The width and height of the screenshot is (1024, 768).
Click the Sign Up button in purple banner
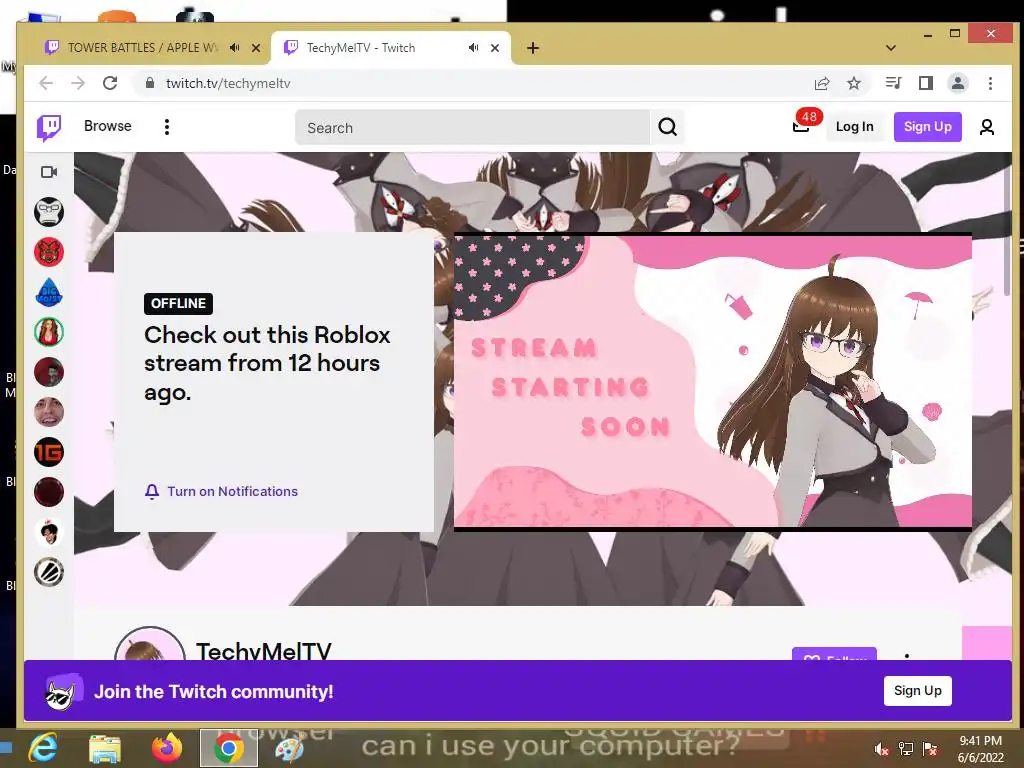coord(918,690)
